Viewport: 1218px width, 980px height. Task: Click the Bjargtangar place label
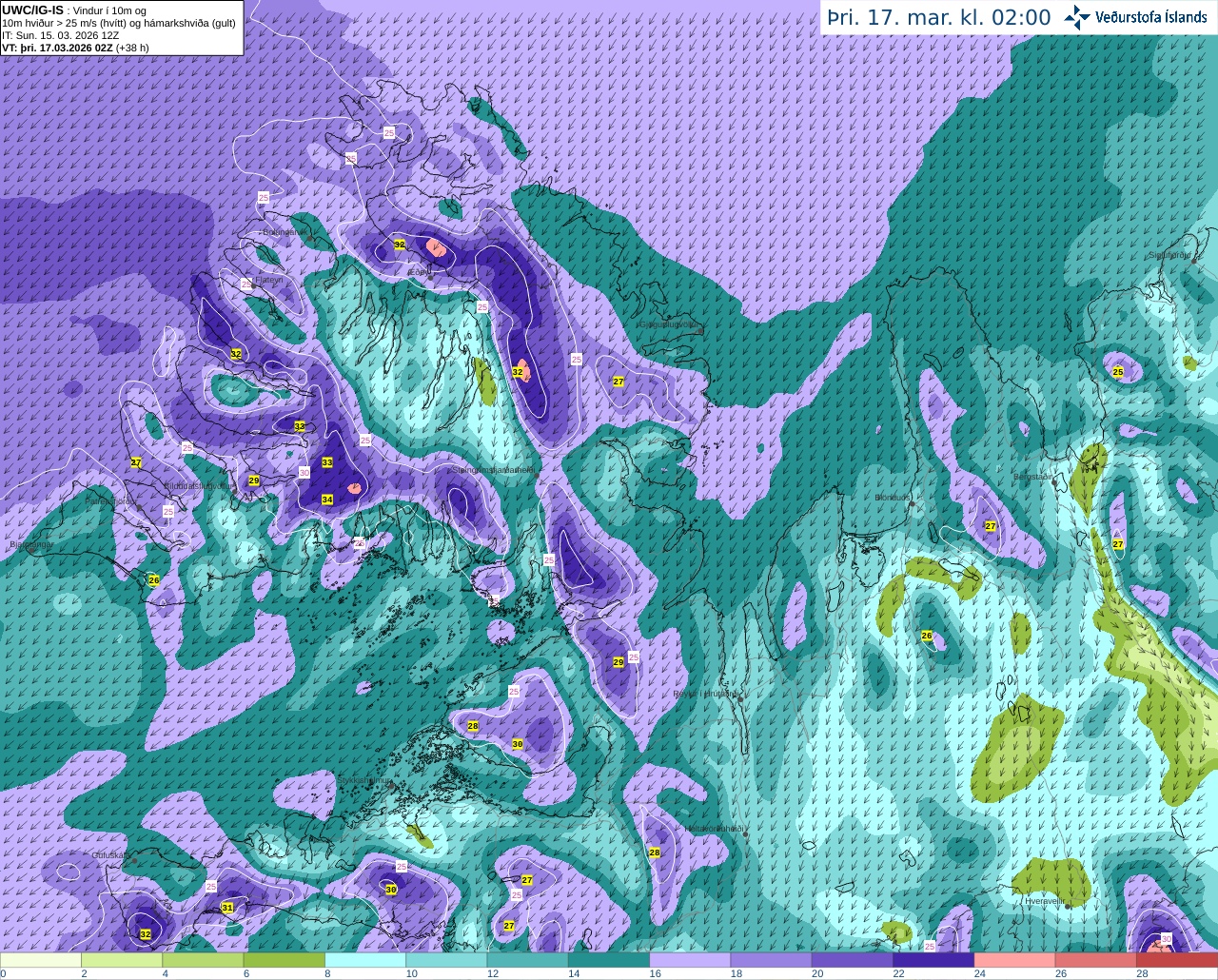pyautogui.click(x=30, y=545)
